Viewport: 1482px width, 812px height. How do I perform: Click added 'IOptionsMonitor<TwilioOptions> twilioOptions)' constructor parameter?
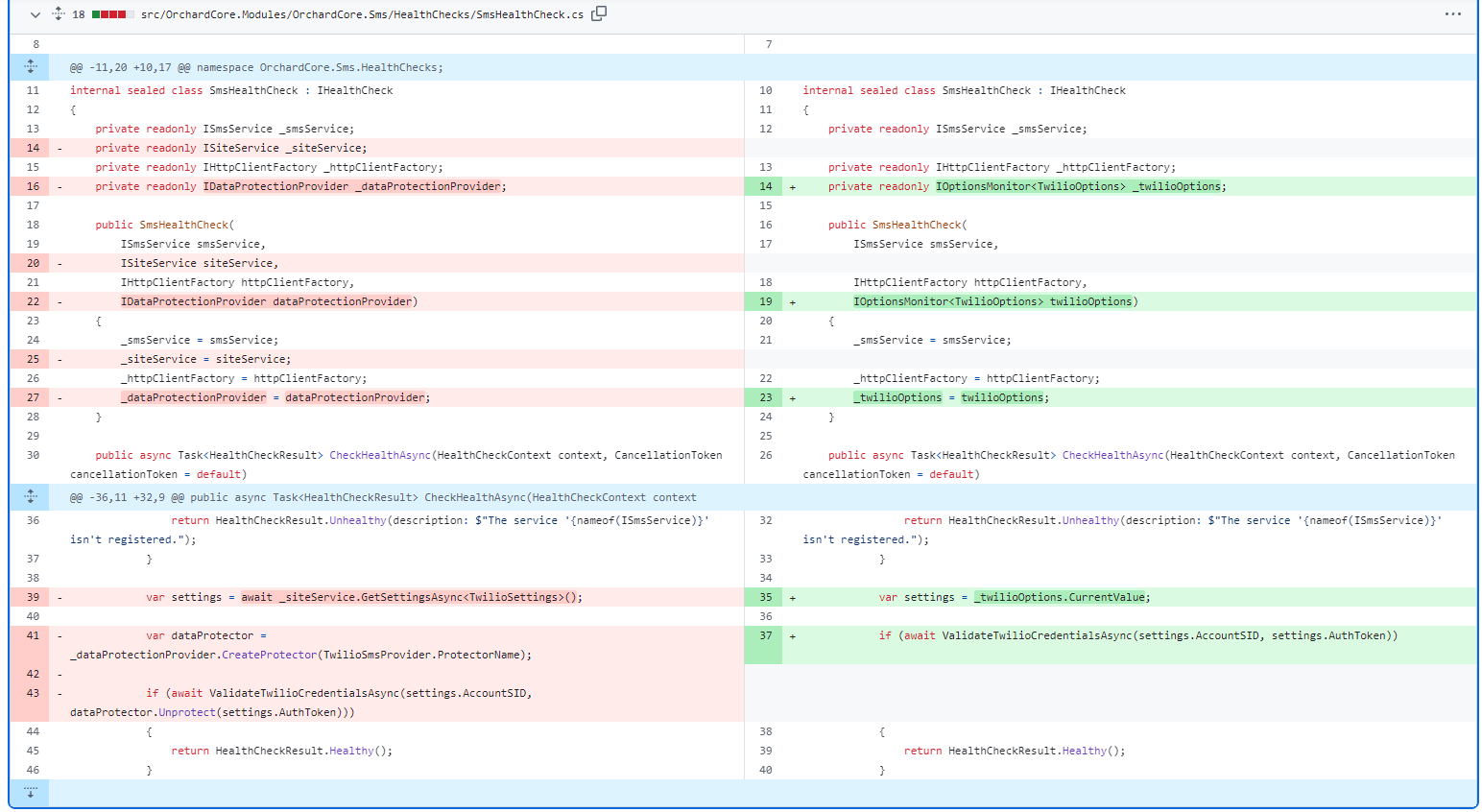(x=995, y=301)
